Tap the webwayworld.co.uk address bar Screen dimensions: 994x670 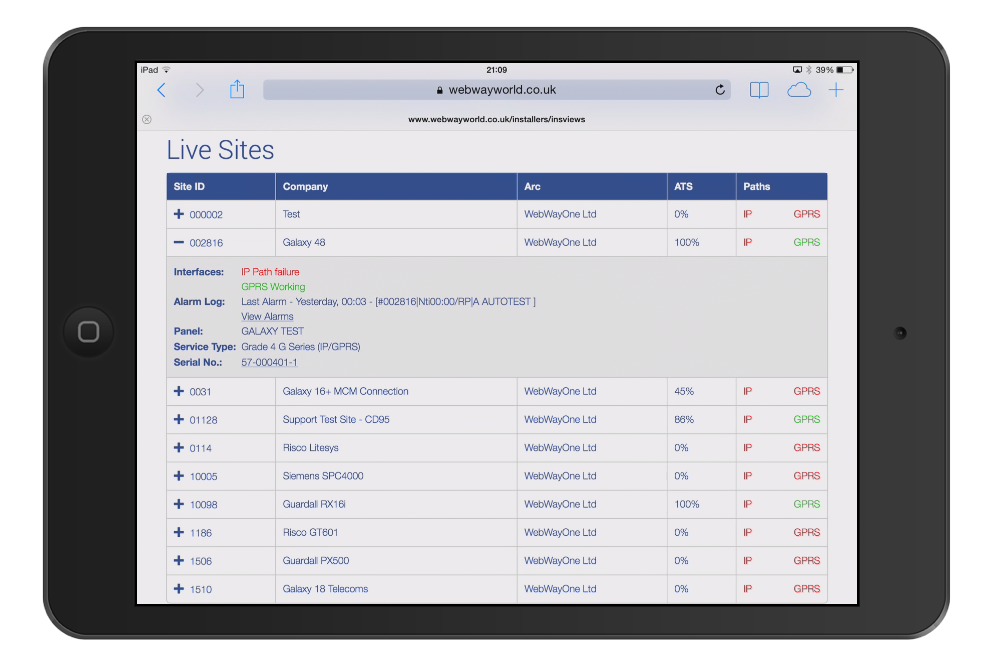[x=497, y=90]
